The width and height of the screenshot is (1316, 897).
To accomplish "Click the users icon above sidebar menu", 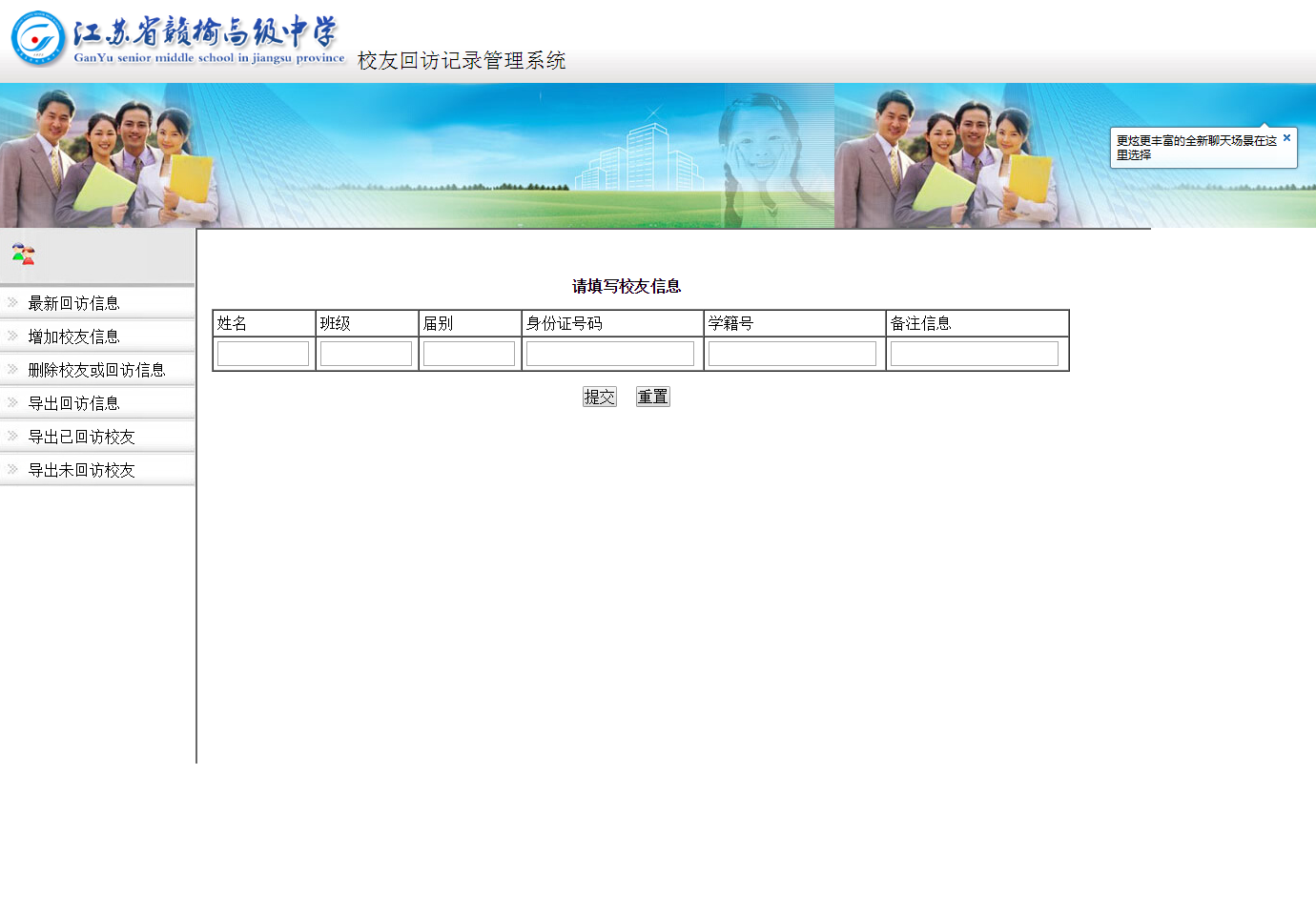I will click(23, 254).
